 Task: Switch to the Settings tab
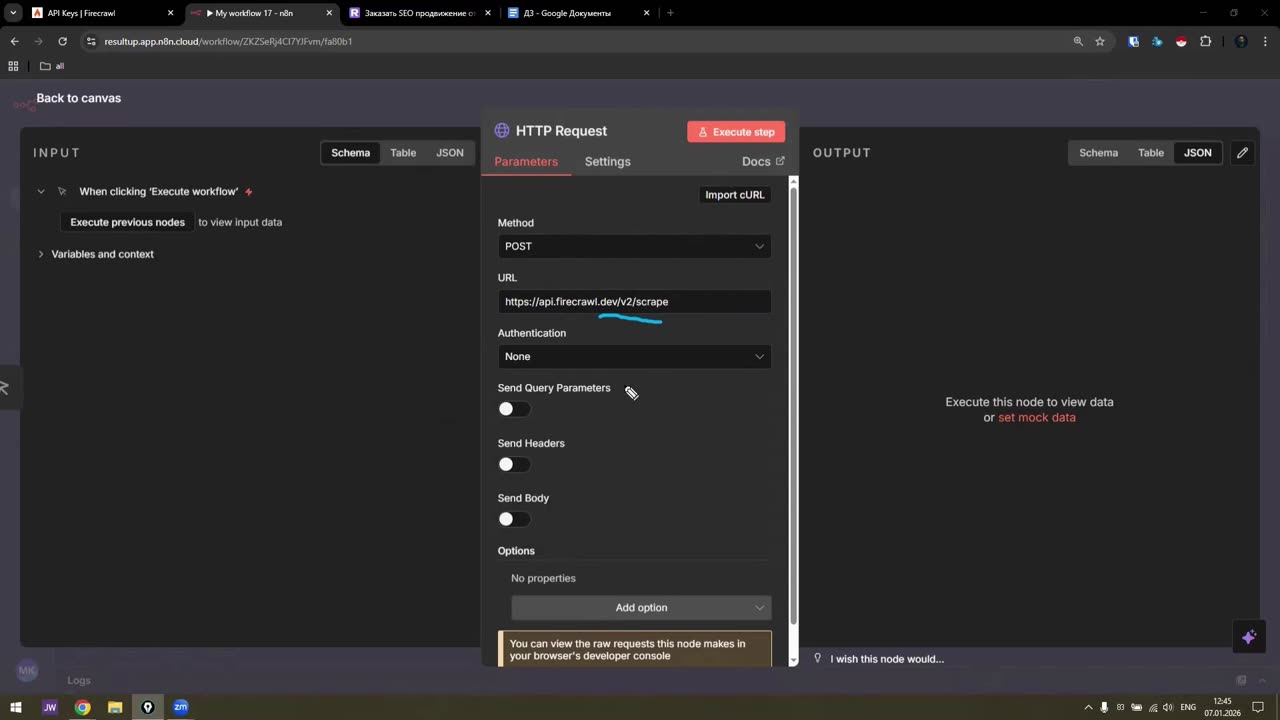[607, 162]
